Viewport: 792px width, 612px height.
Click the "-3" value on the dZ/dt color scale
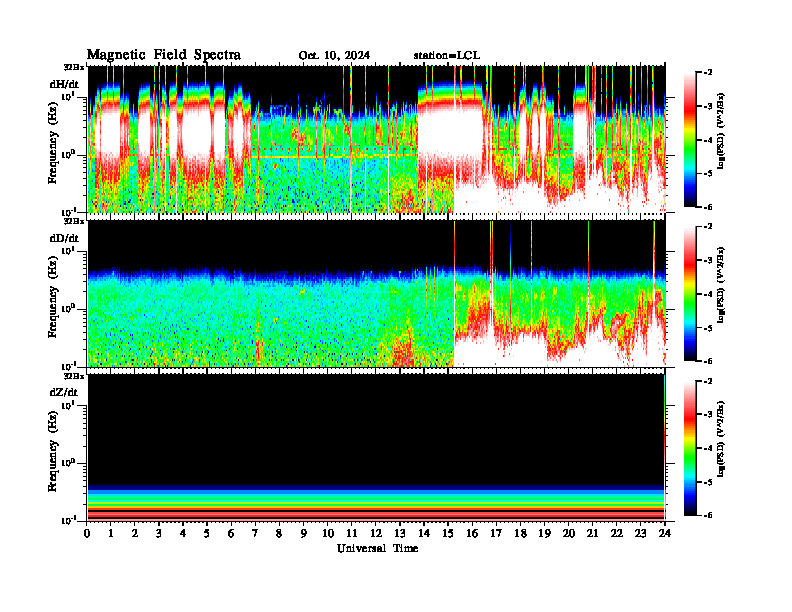click(x=708, y=415)
